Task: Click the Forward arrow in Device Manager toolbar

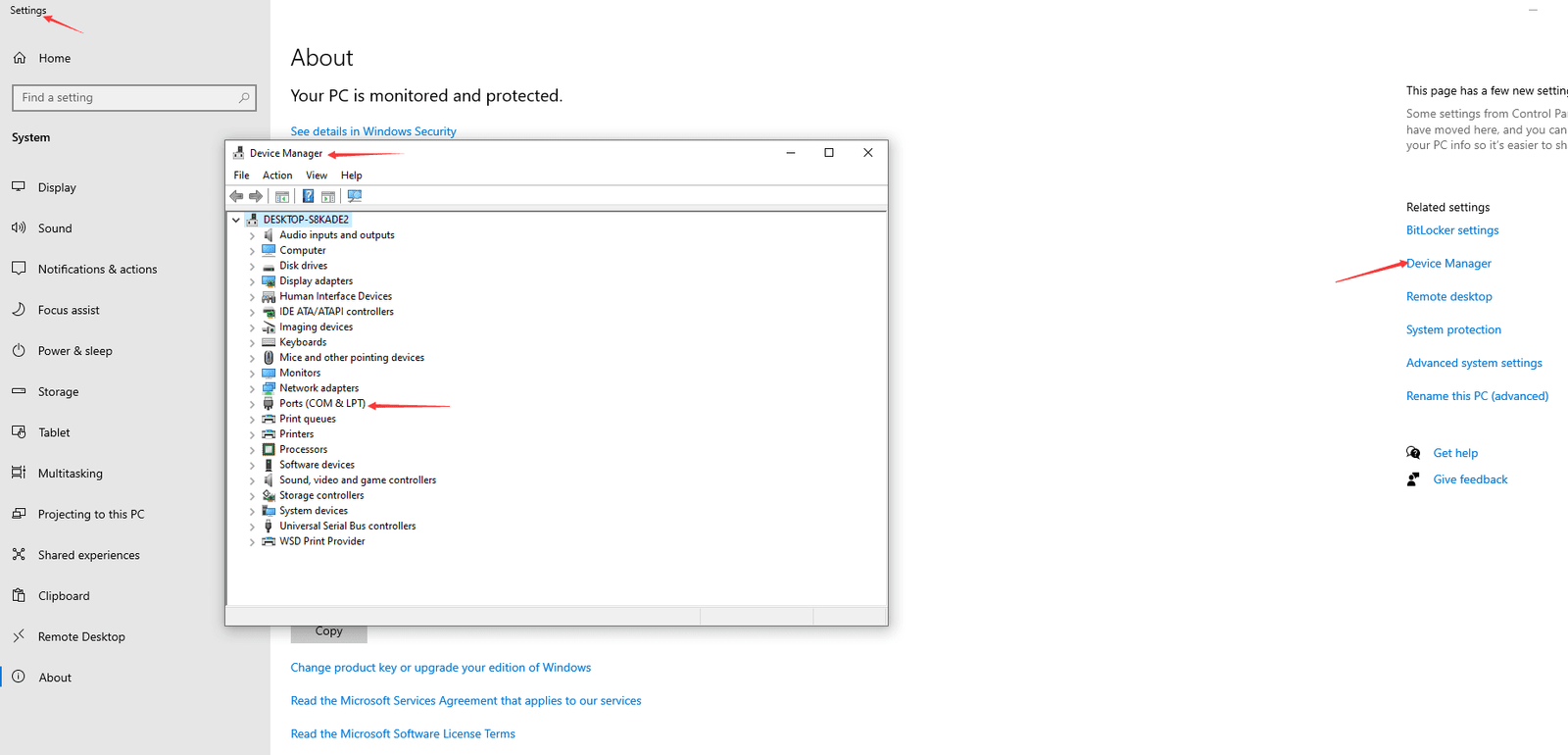Action: tap(256, 196)
